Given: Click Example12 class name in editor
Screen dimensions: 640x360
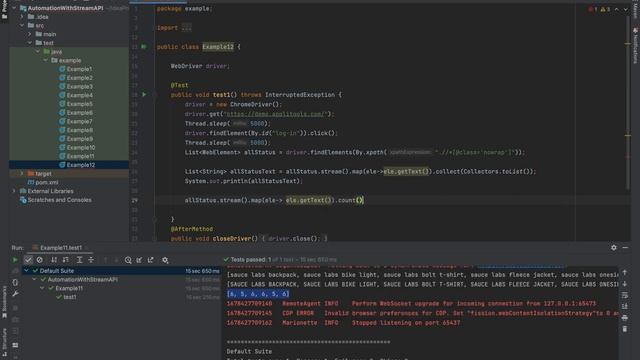Looking at the screenshot, I should coord(218,47).
